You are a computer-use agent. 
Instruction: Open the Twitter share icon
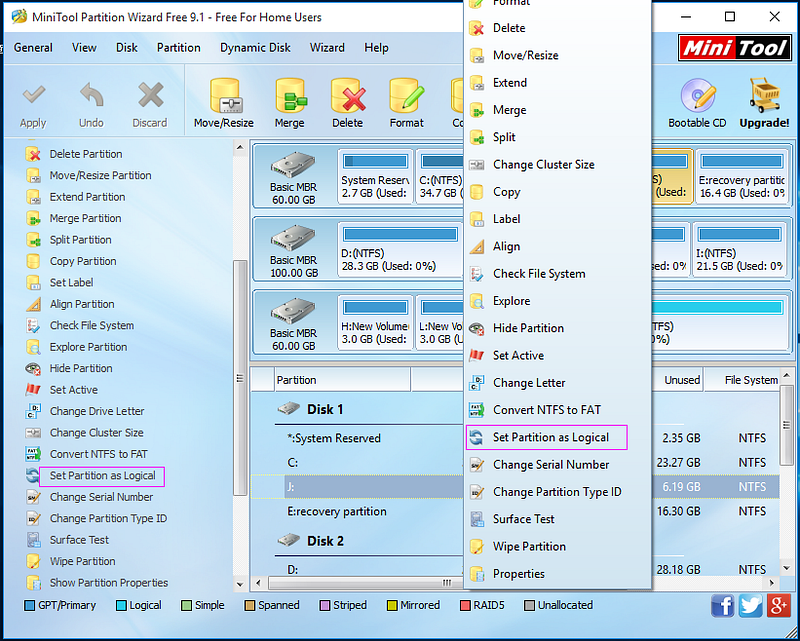click(x=751, y=606)
